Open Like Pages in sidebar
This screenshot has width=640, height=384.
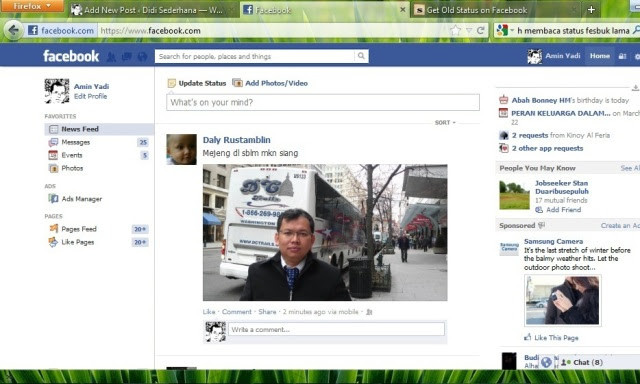[x=78, y=242]
